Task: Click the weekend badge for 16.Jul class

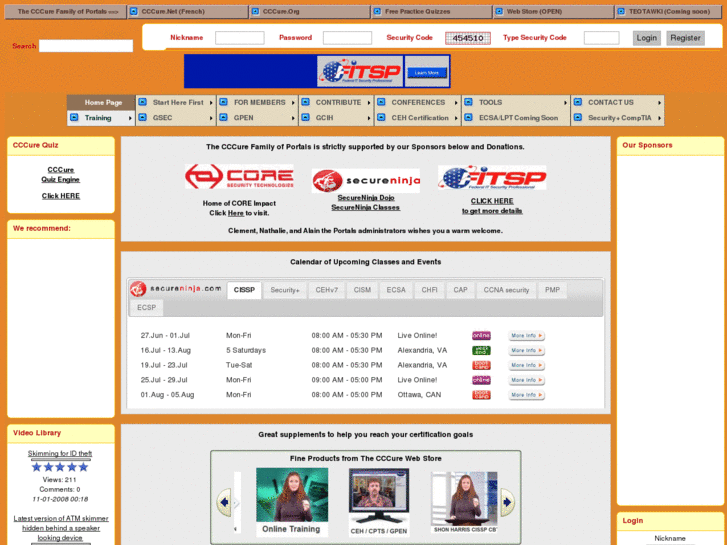Action: (x=481, y=350)
